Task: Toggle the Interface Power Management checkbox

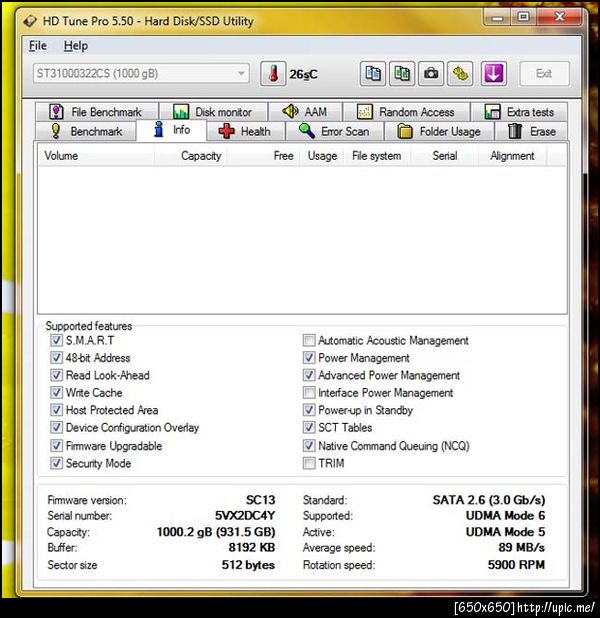Action: pyautogui.click(x=309, y=392)
